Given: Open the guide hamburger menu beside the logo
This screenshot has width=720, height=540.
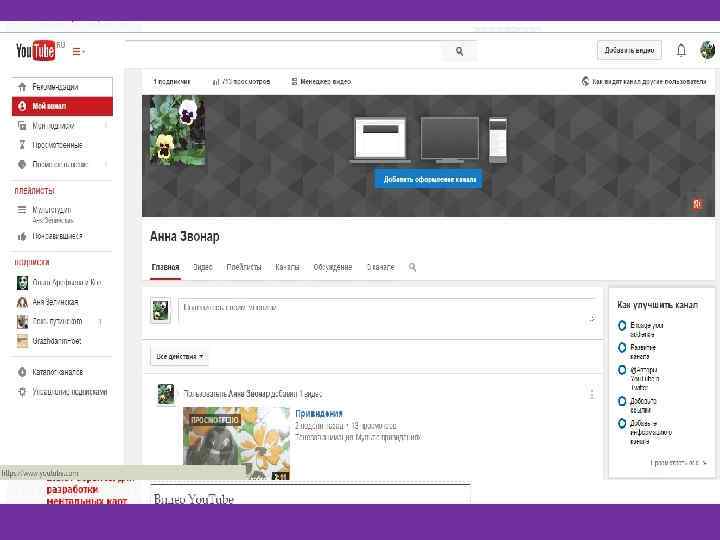Looking at the screenshot, I should pos(79,51).
